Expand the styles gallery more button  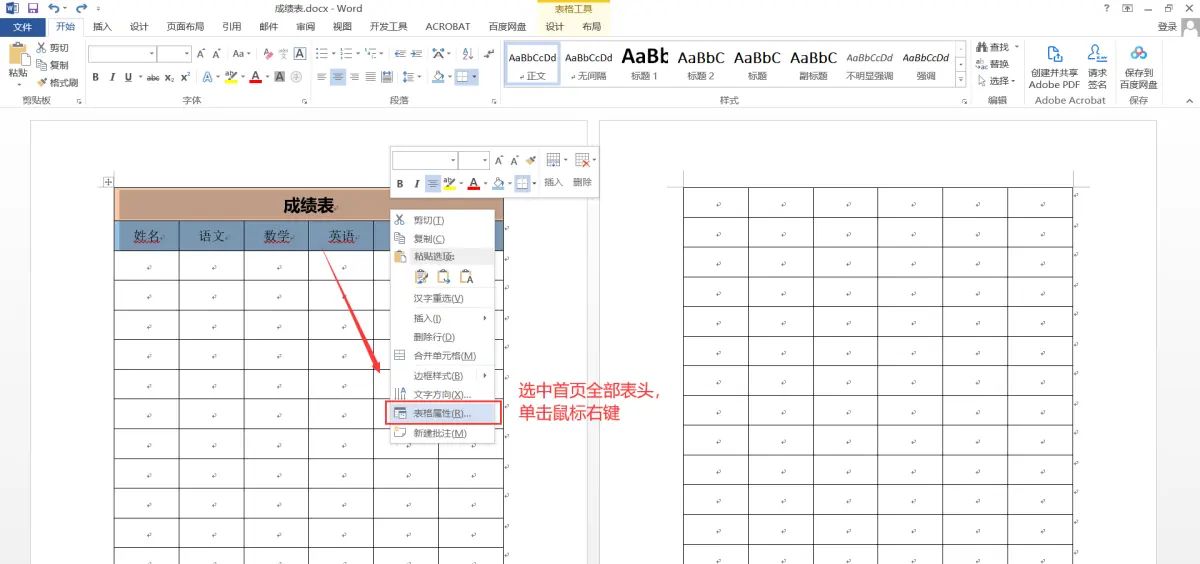click(x=961, y=78)
